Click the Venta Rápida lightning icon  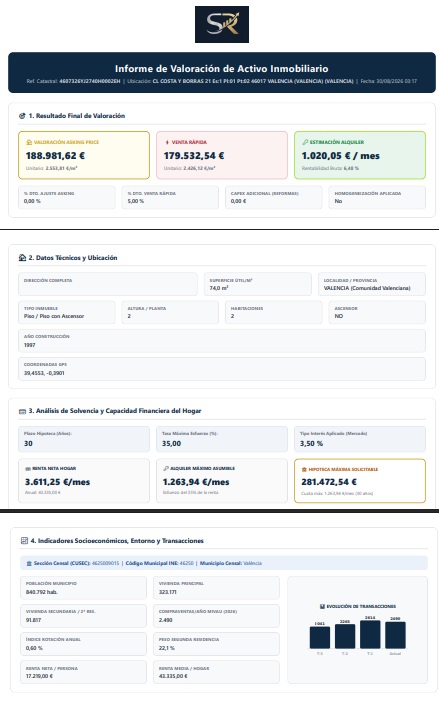point(167,142)
